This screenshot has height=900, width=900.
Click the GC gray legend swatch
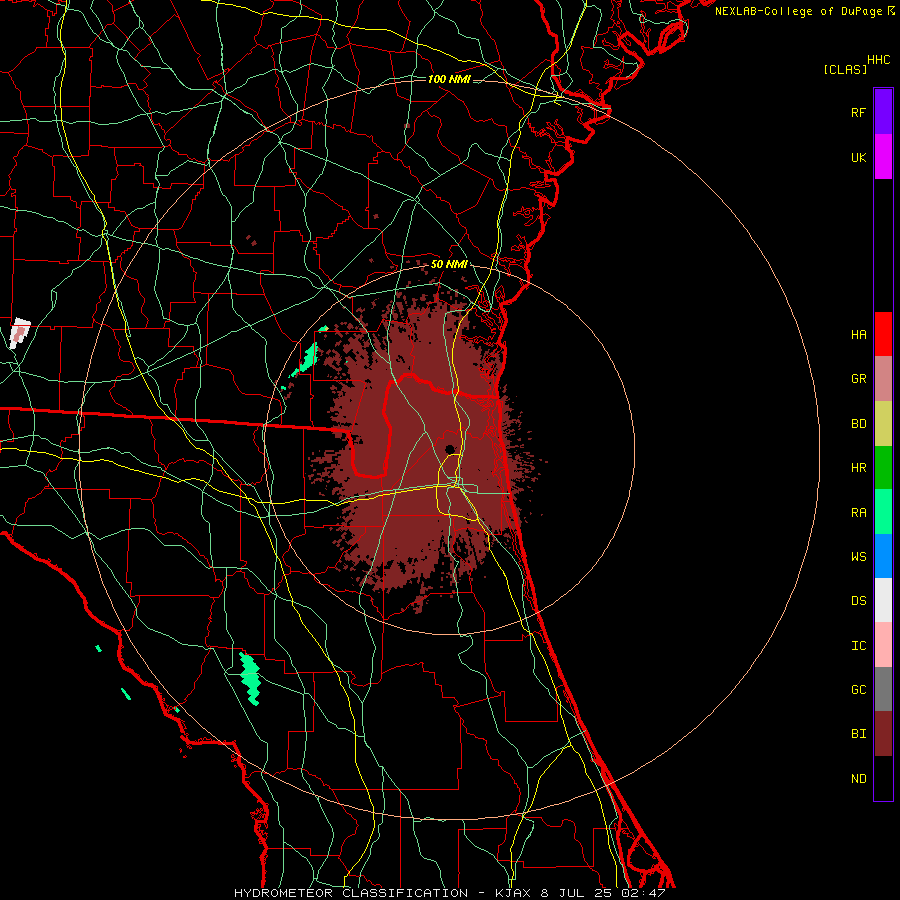pos(883,689)
